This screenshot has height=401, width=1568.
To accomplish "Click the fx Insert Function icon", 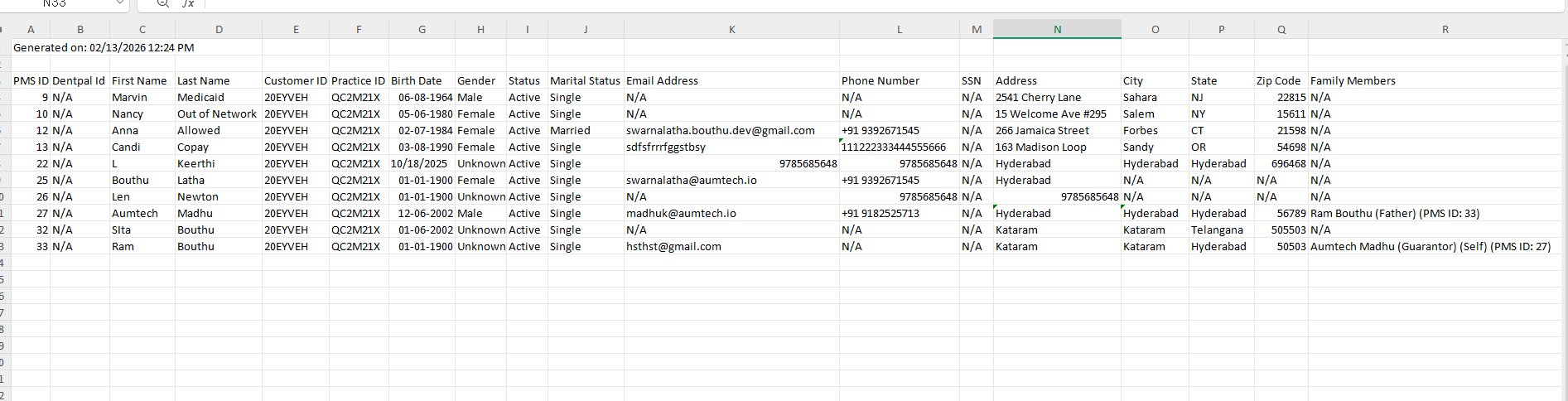I will (189, 4).
